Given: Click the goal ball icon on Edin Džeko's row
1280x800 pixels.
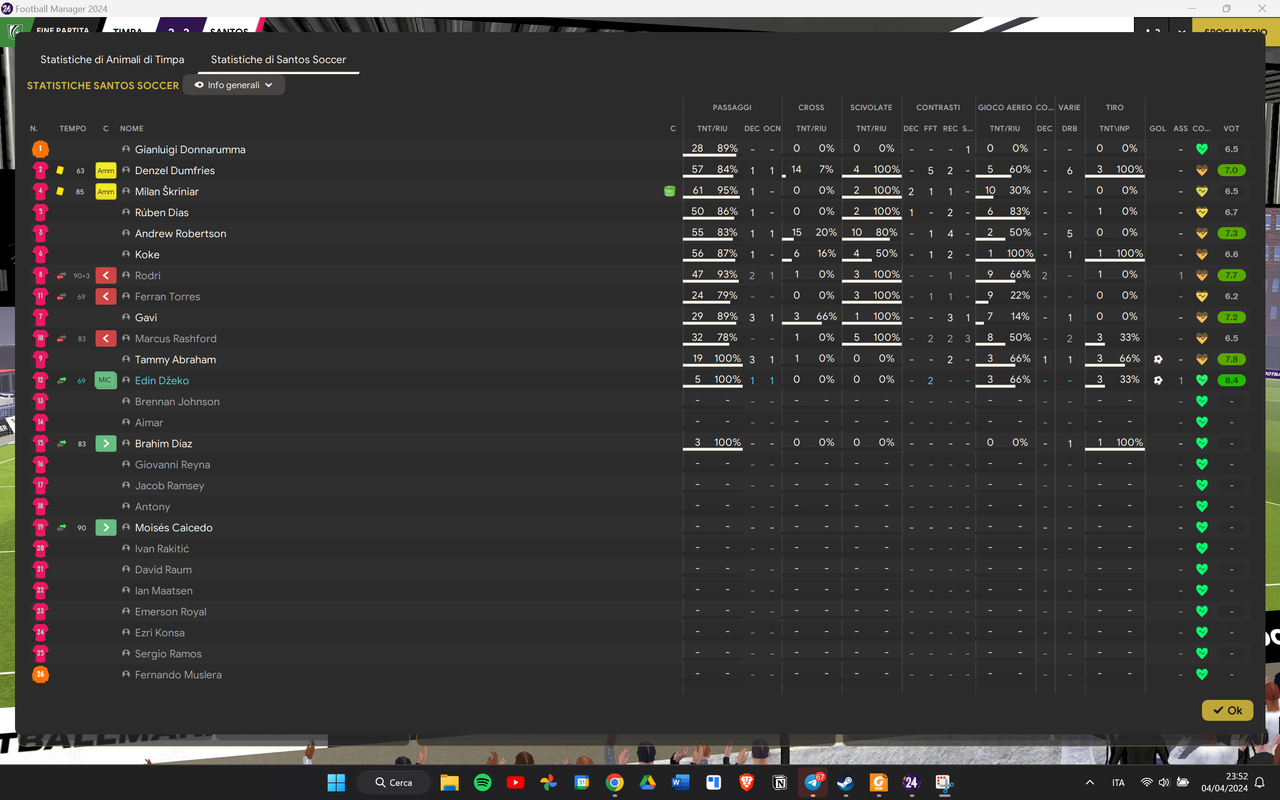Looking at the screenshot, I should click(1158, 380).
